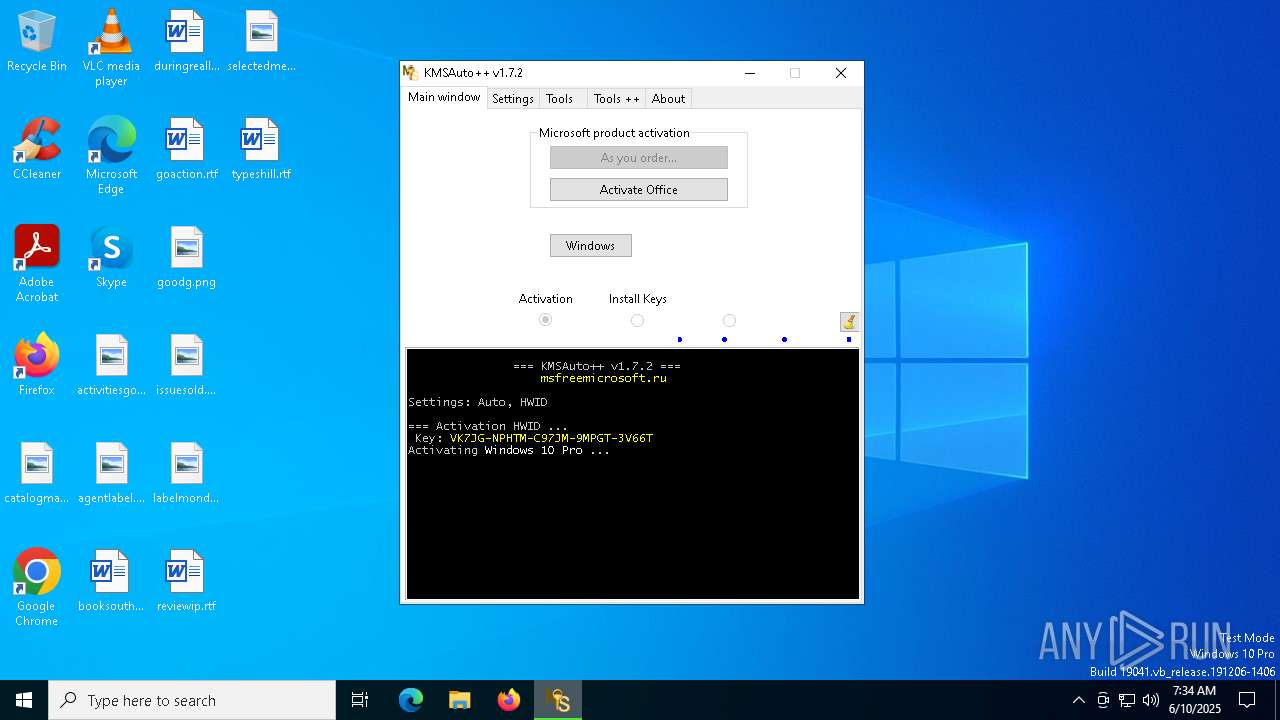Viewport: 1280px width, 720px height.
Task: Select the booksouth... Word document icon
Action: [x=111, y=582]
